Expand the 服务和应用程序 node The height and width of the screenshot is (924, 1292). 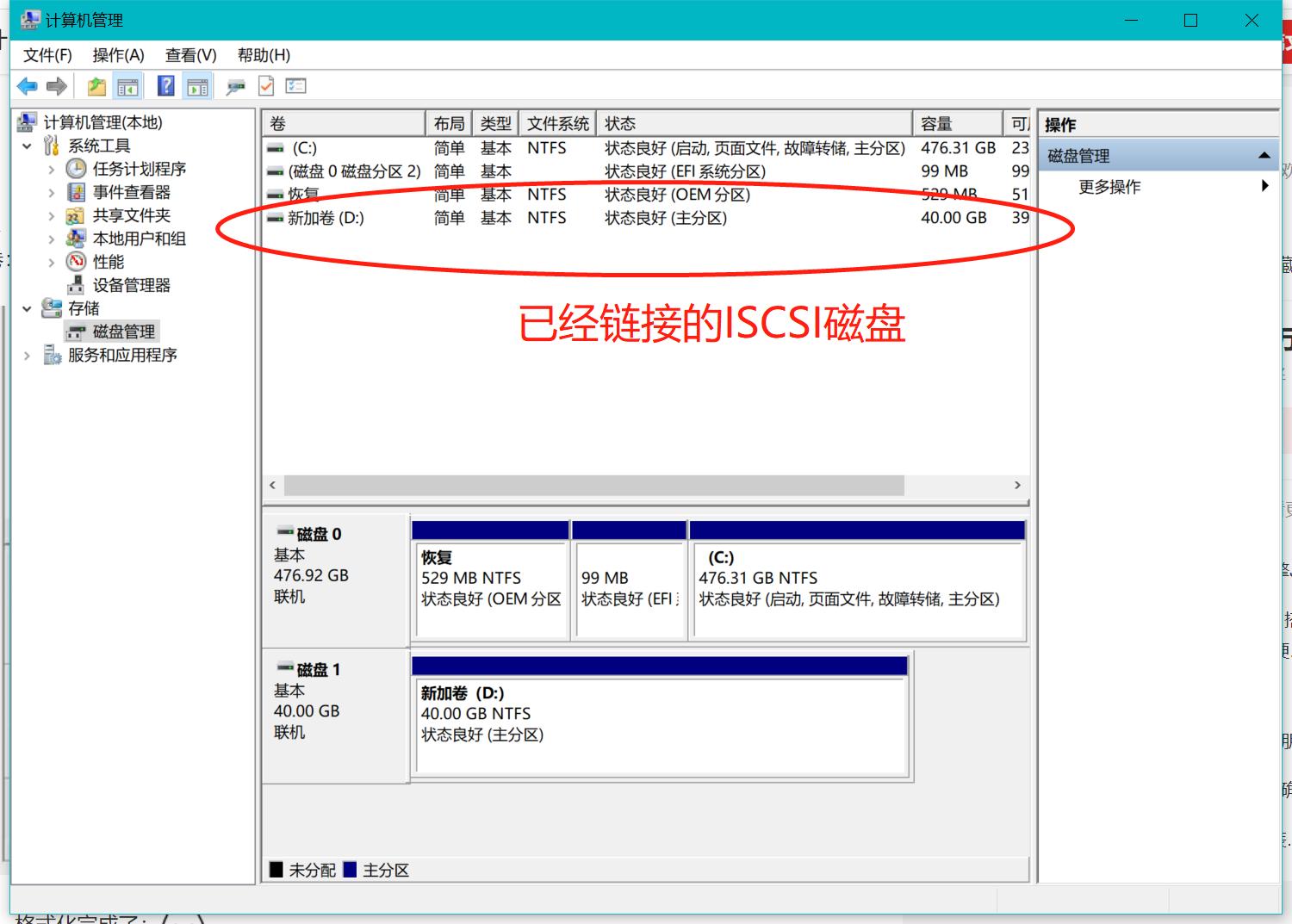[x=27, y=355]
